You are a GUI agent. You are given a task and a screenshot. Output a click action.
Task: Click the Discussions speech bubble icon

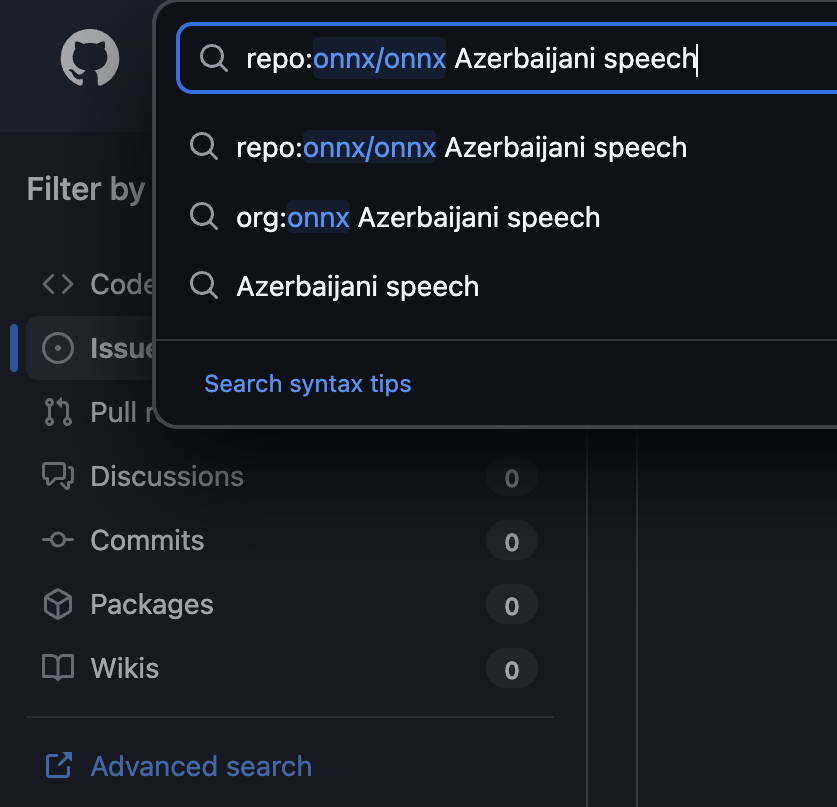click(58, 476)
